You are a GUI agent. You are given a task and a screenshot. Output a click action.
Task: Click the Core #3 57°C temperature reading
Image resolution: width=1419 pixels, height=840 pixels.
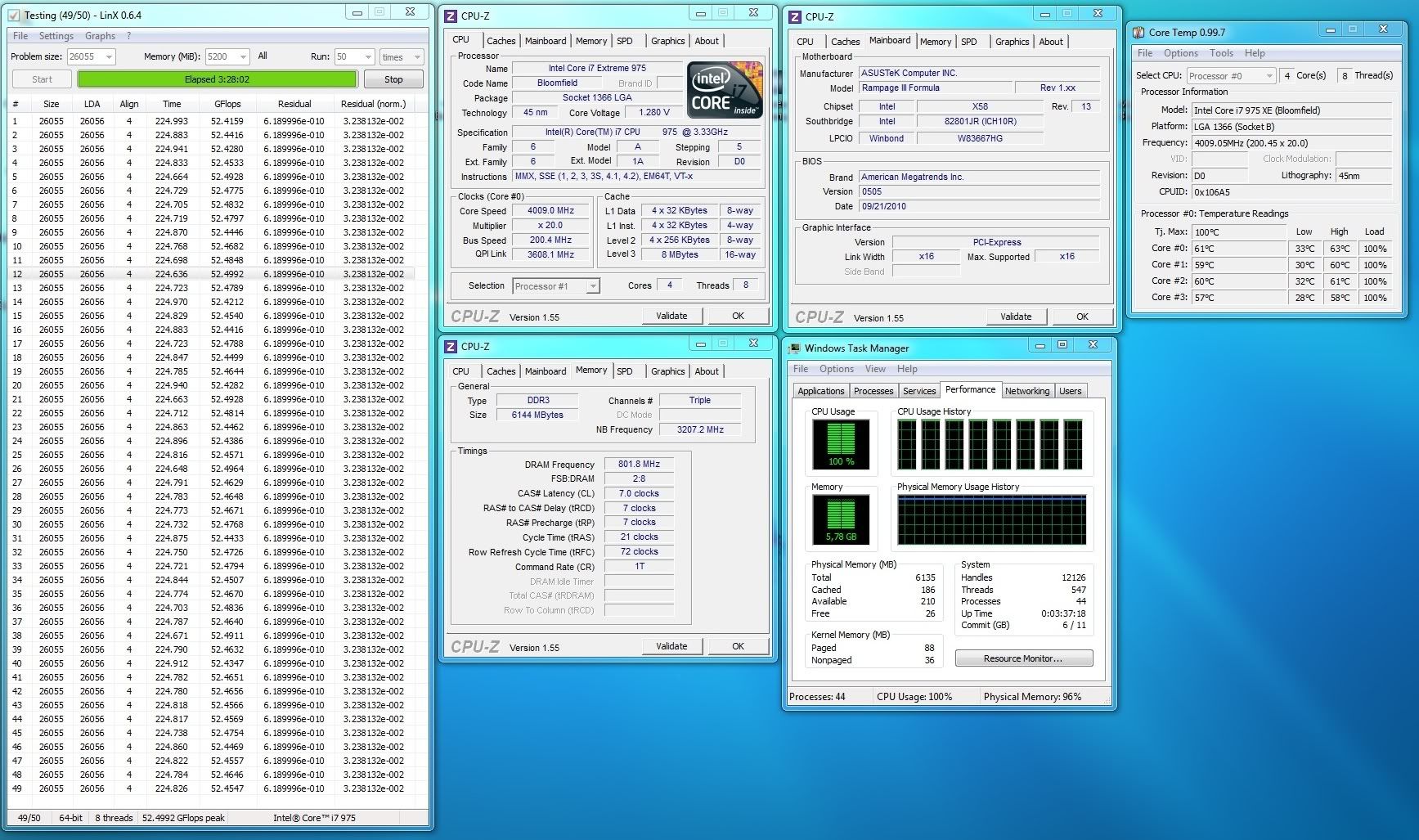tap(1238, 298)
